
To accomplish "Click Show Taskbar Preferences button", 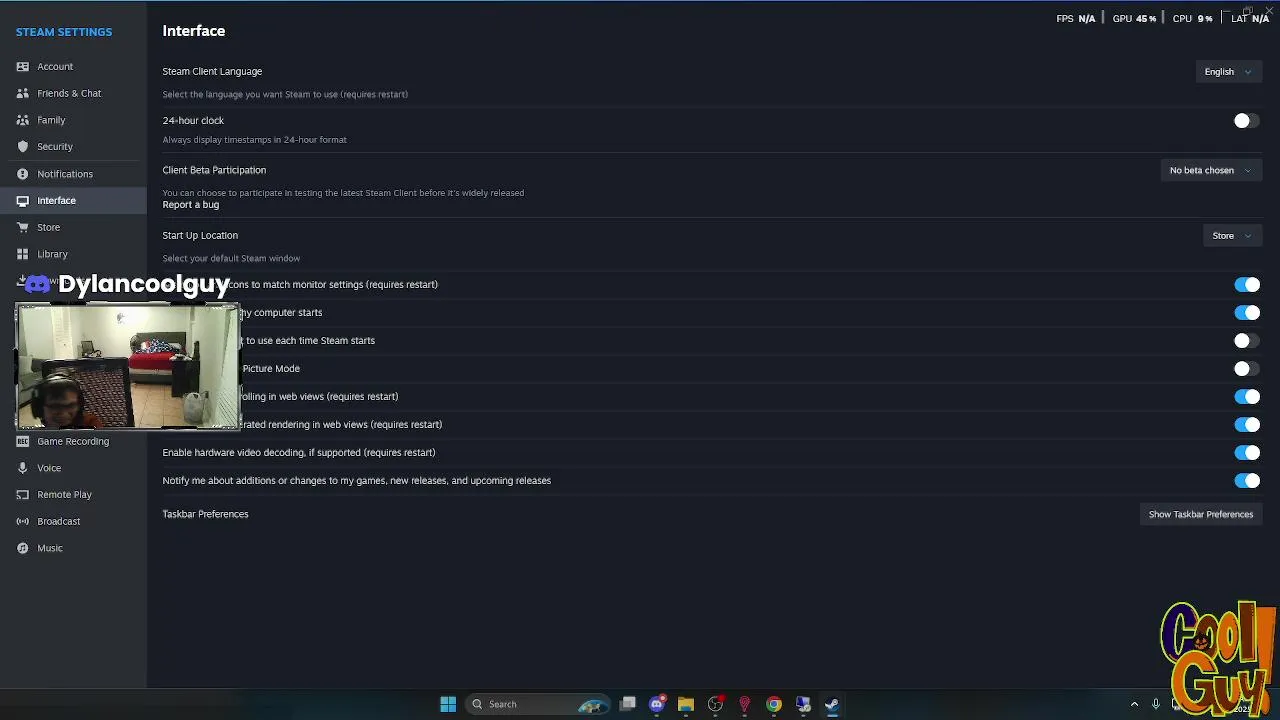I will coord(1200,515).
